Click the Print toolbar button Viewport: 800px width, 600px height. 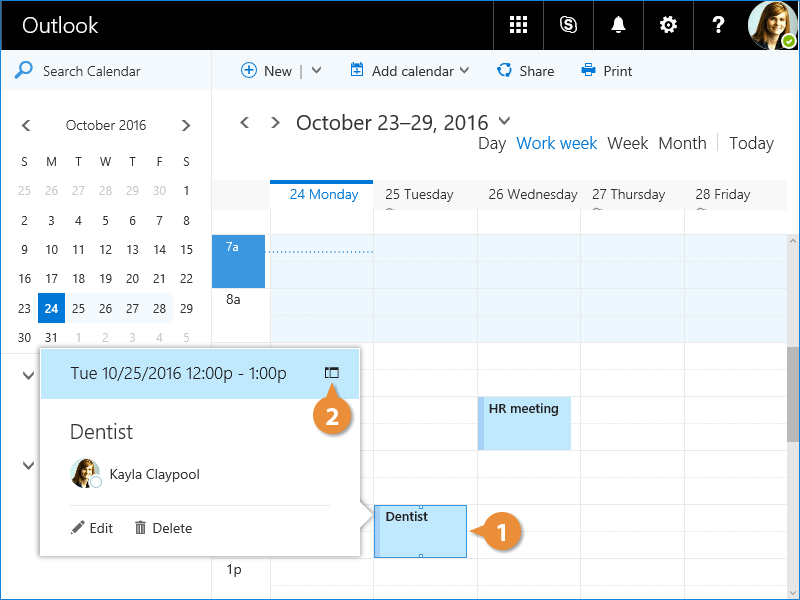click(x=606, y=71)
